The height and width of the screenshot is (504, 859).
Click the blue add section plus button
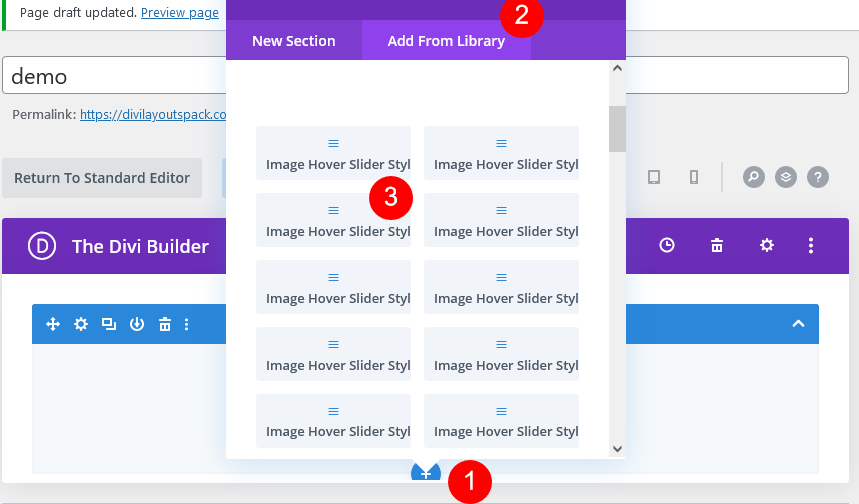click(x=426, y=472)
